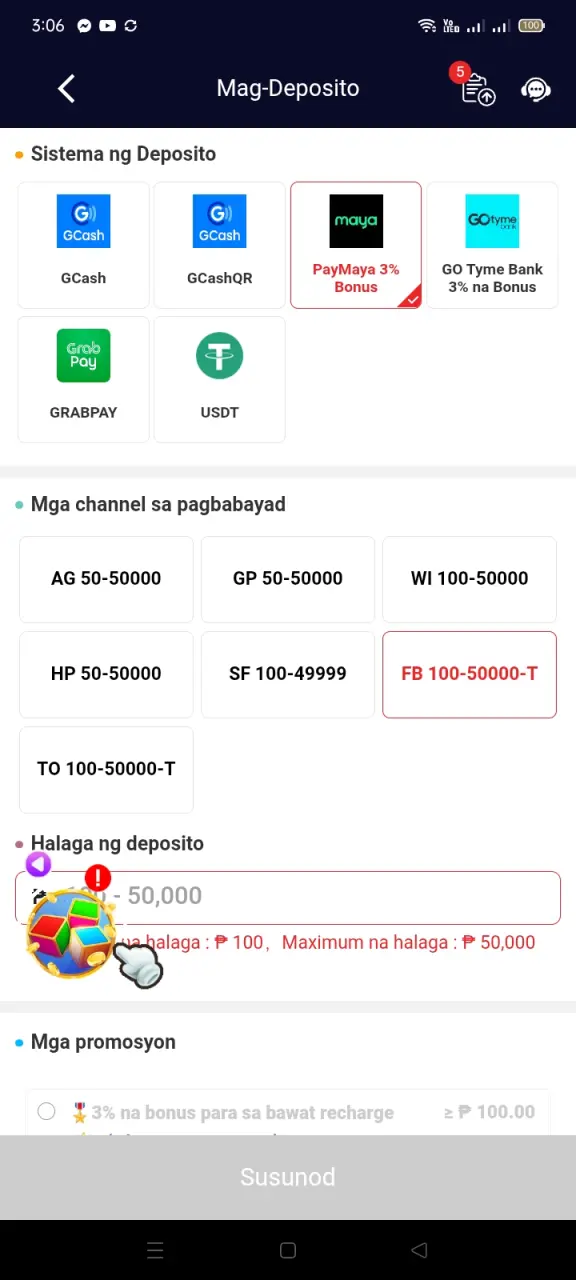The image size is (576, 1280).
Task: Choose the GP 50-50000 payment channel
Action: click(288, 579)
